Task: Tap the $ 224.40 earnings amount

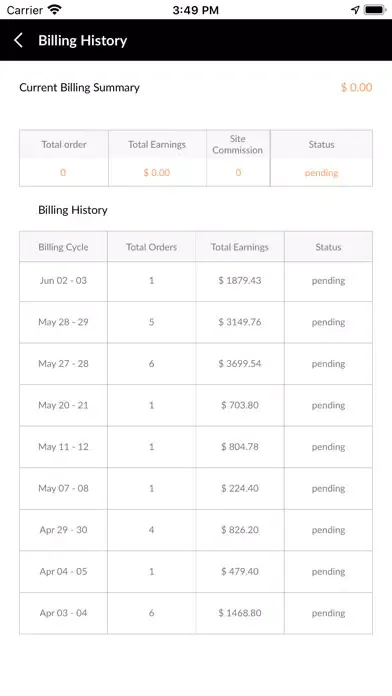Action: pos(240,488)
